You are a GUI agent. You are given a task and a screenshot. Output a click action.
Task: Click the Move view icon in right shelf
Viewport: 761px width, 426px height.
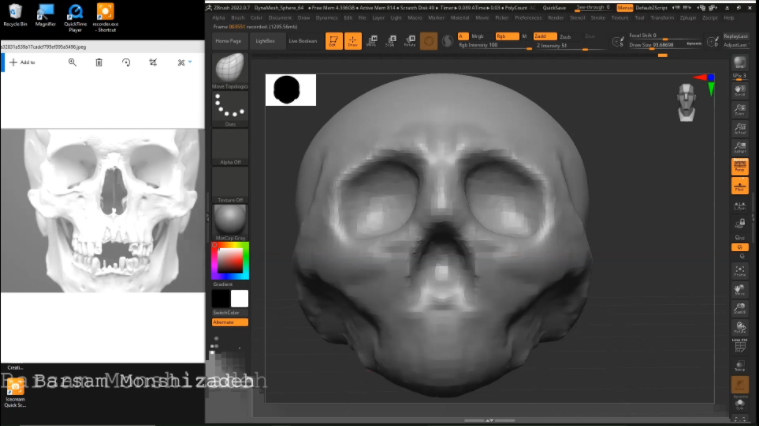pos(740,290)
